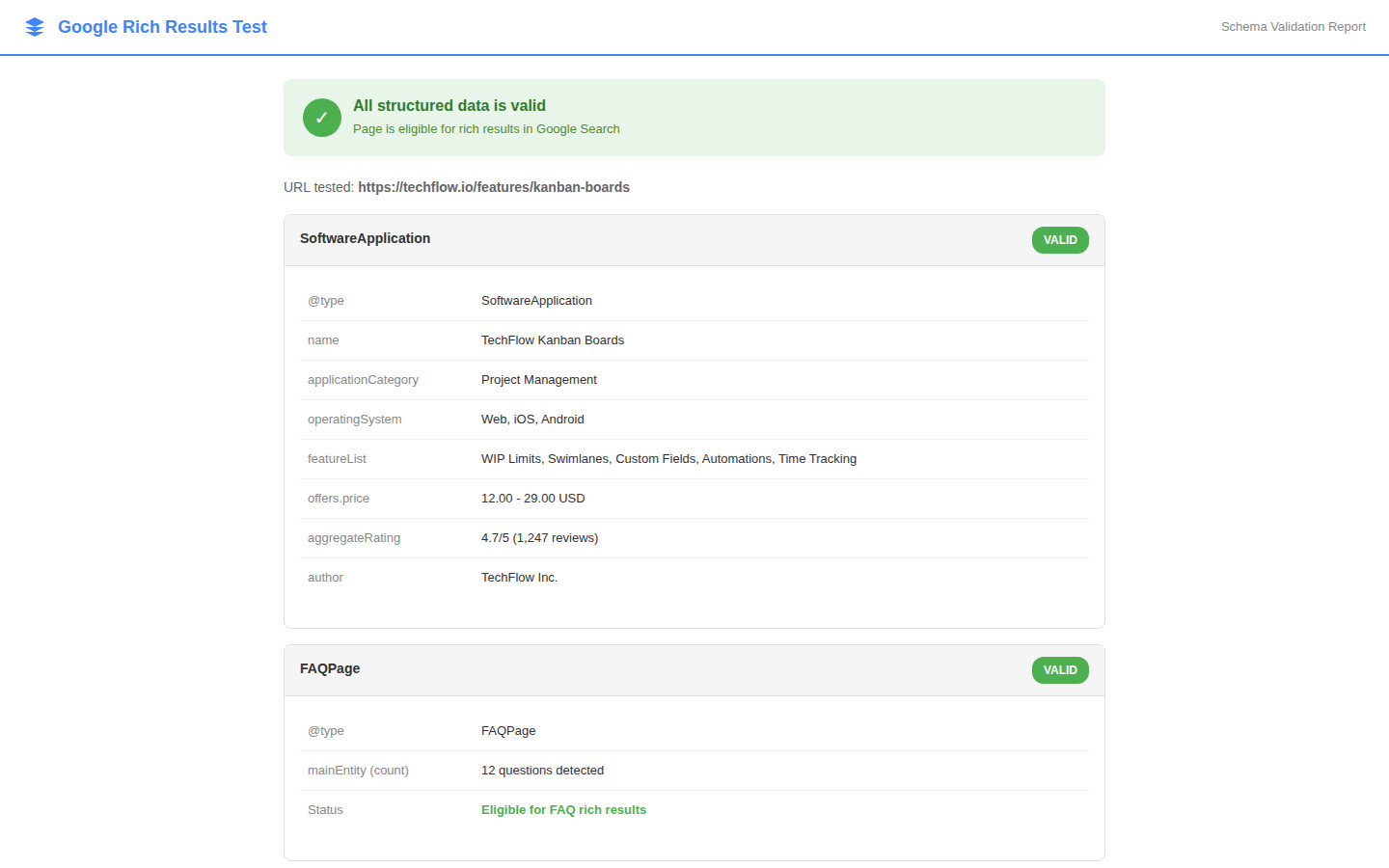Click the 'Web, iOS, Android' value
1389x868 pixels.
coord(532,420)
